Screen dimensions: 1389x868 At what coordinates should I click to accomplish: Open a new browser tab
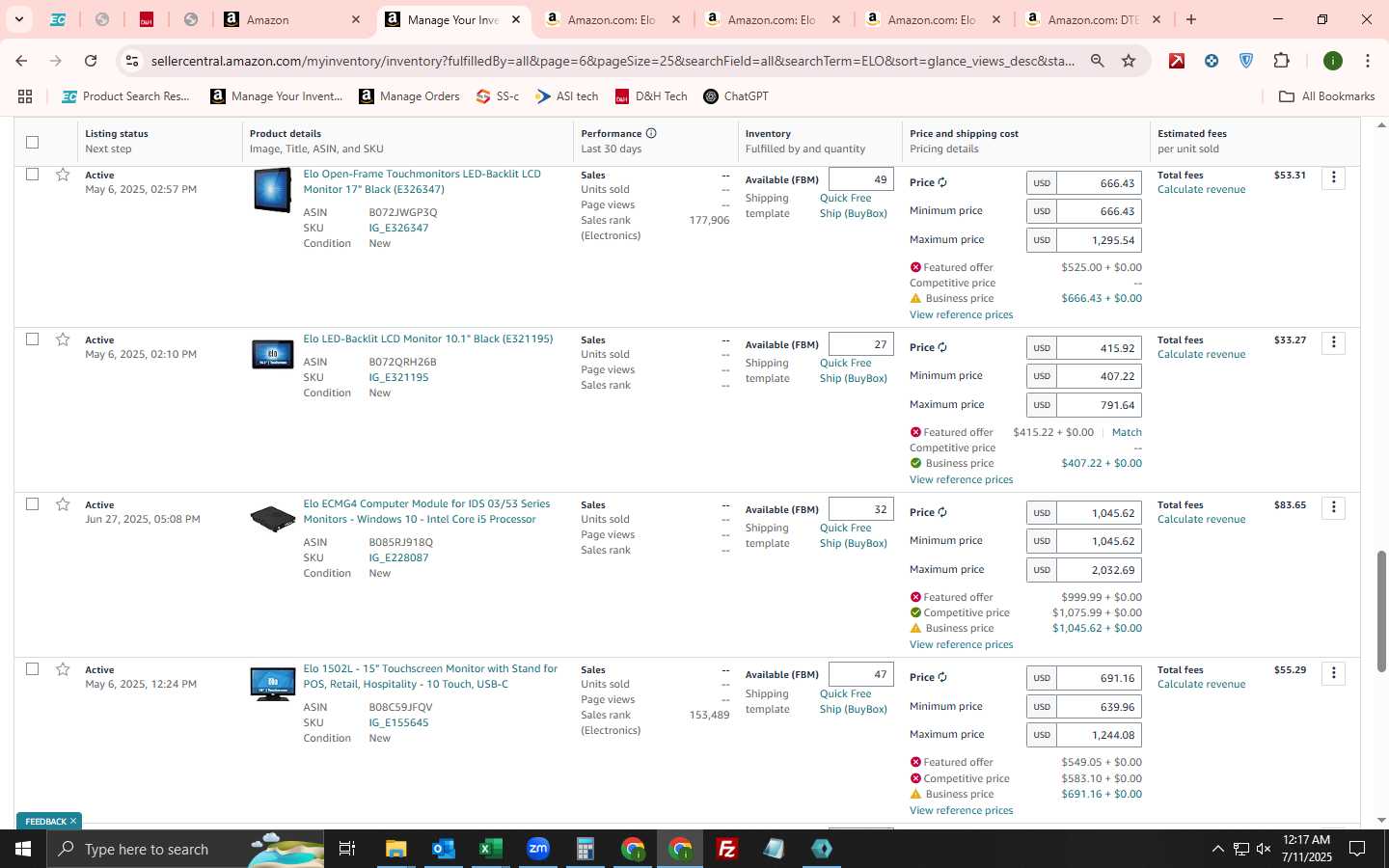tap(1191, 19)
